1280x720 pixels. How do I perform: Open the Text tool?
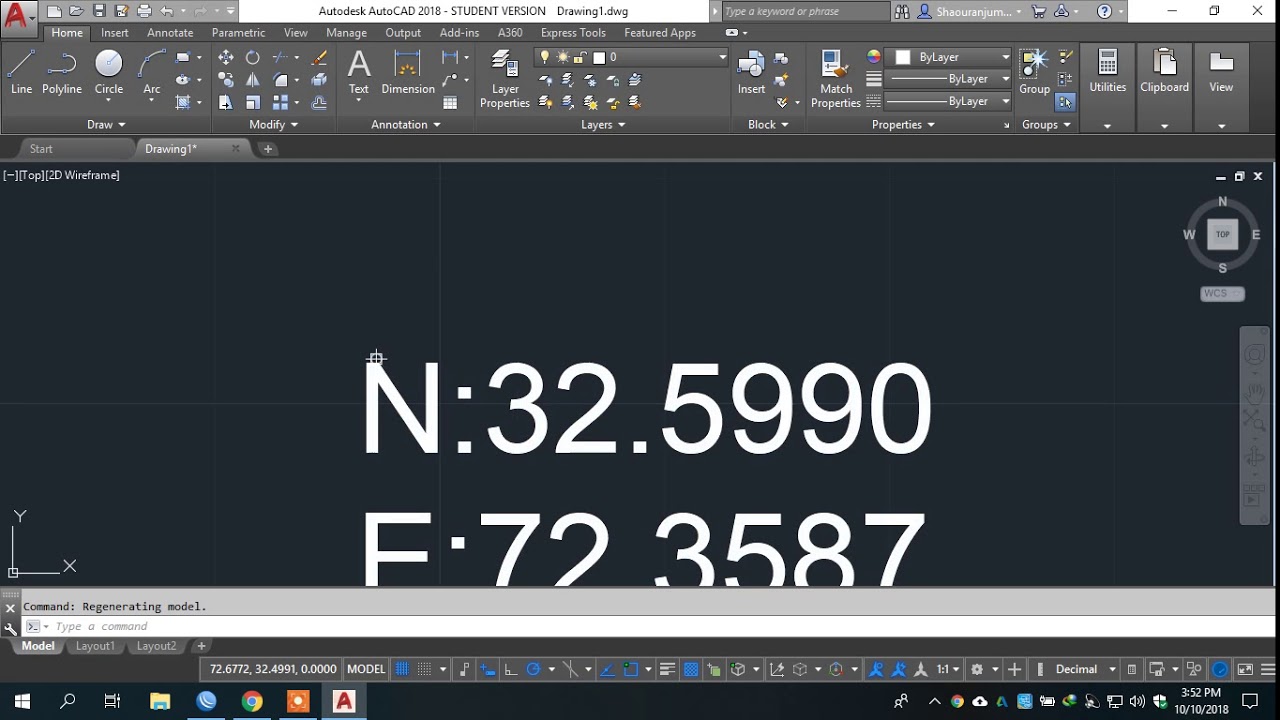359,74
